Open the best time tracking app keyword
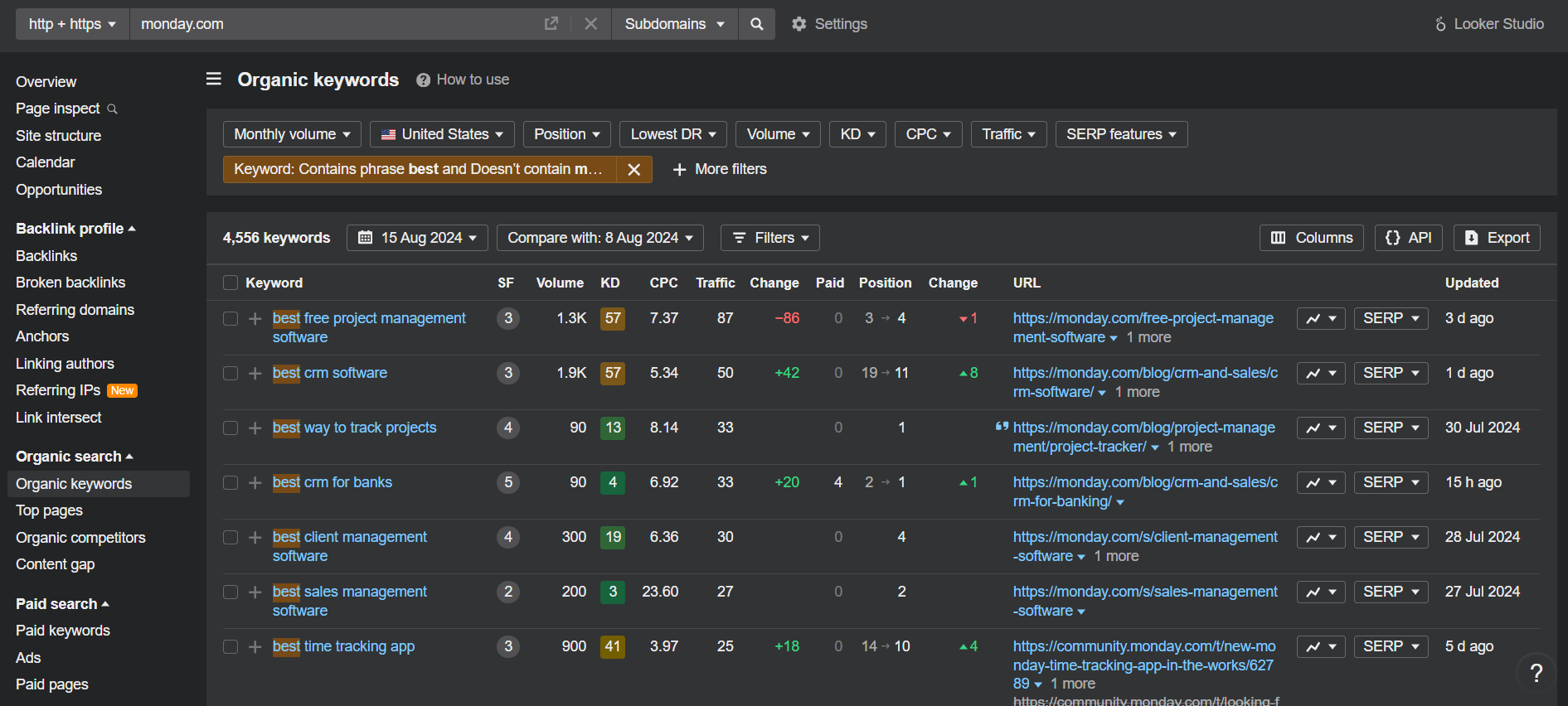The image size is (1568, 706). coord(343,646)
